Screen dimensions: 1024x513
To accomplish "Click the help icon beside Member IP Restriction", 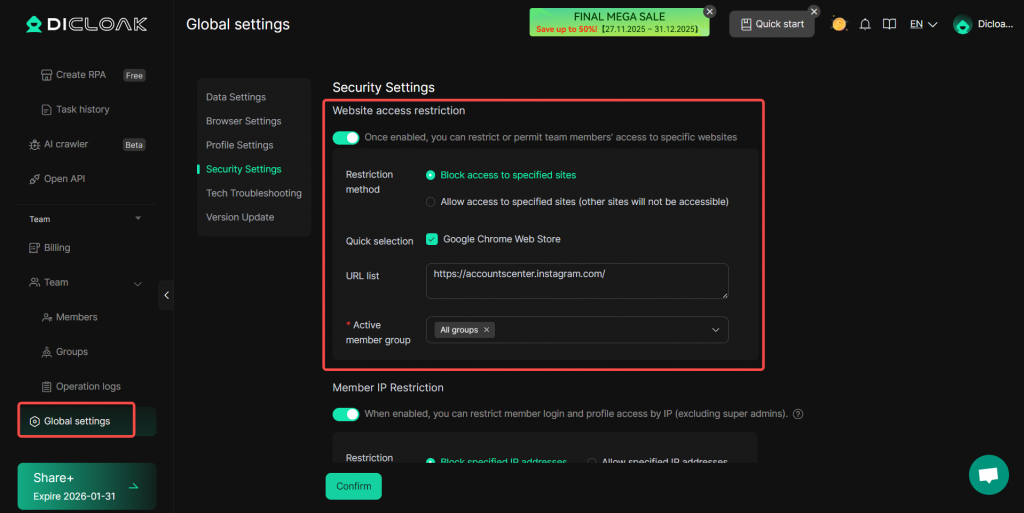I will click(x=798, y=414).
